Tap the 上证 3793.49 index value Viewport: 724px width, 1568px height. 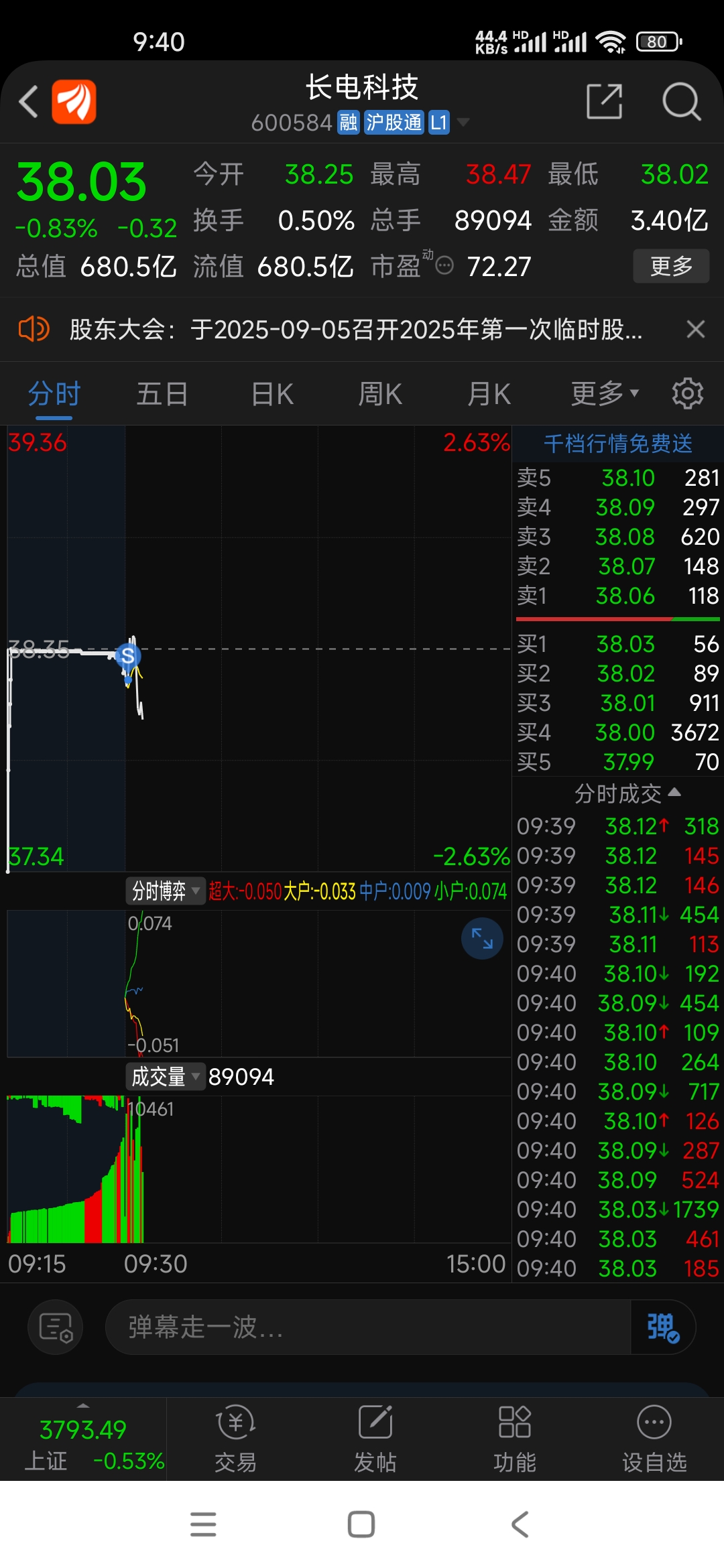tap(83, 1429)
